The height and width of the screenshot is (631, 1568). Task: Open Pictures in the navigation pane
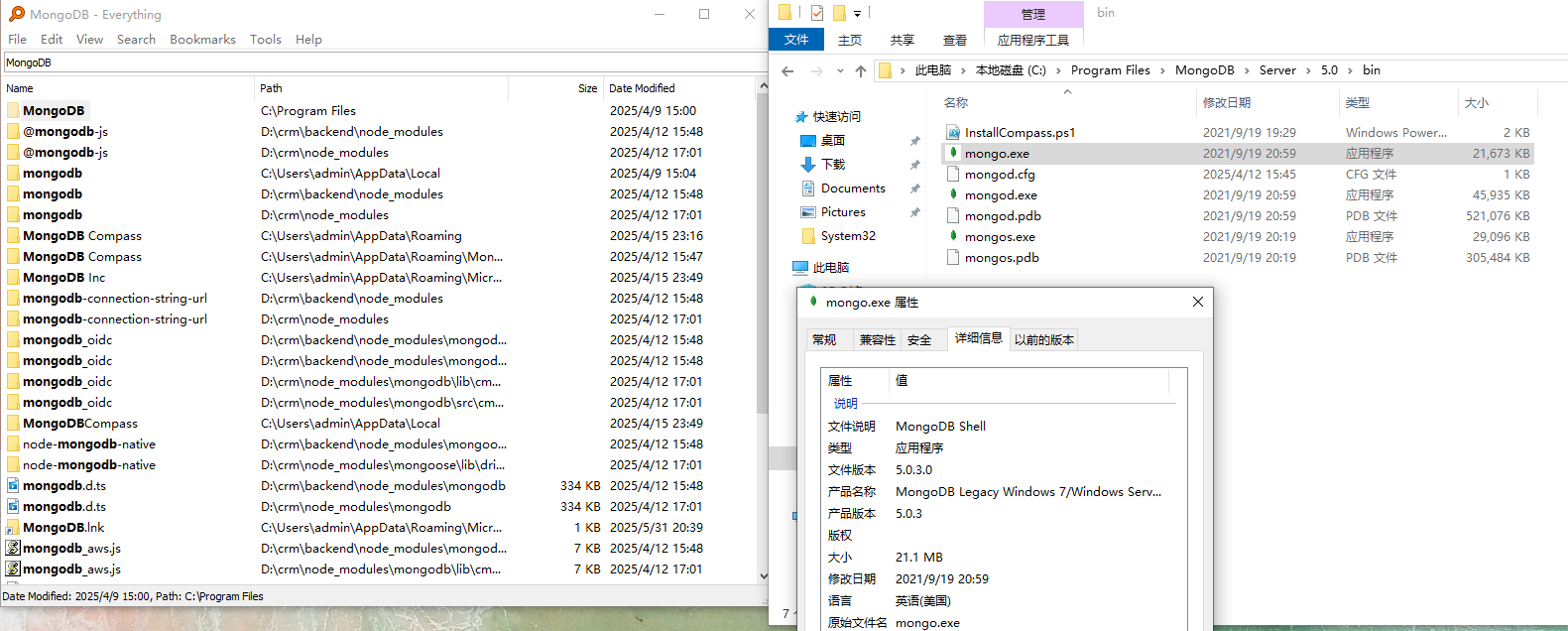pyautogui.click(x=843, y=212)
